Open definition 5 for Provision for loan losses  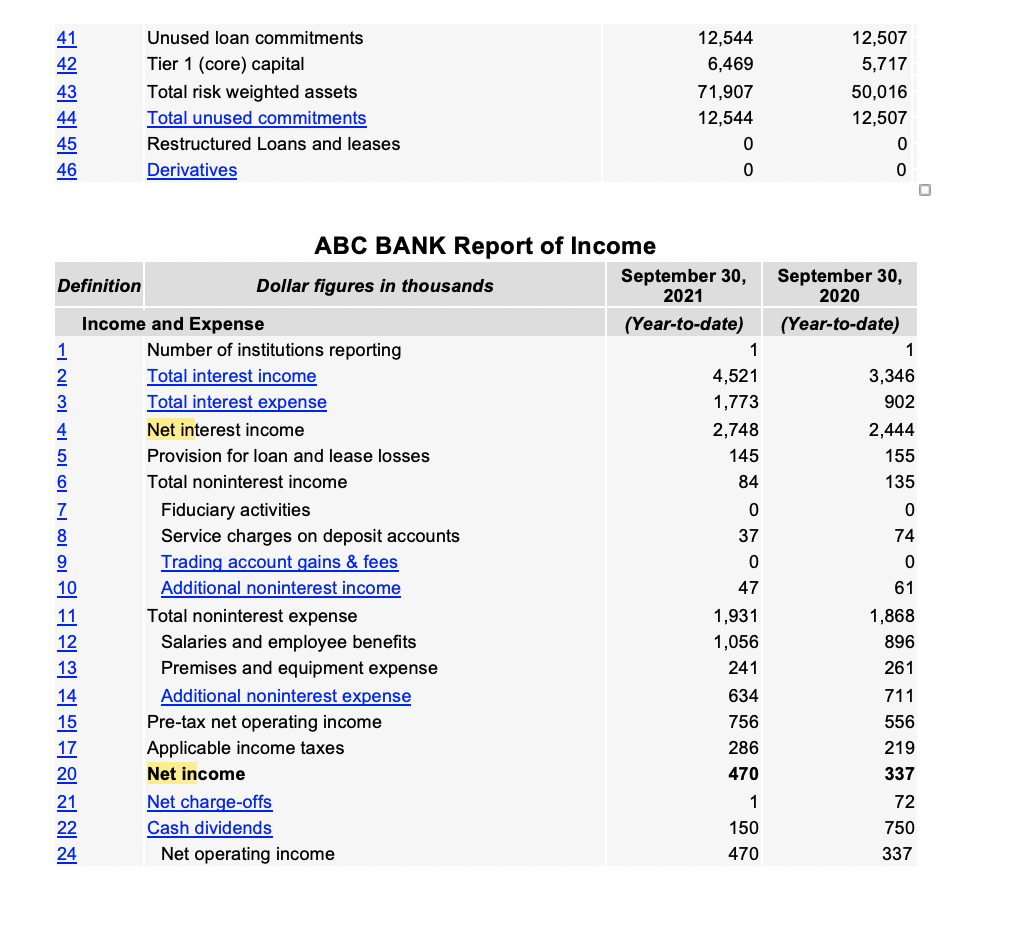(x=62, y=456)
